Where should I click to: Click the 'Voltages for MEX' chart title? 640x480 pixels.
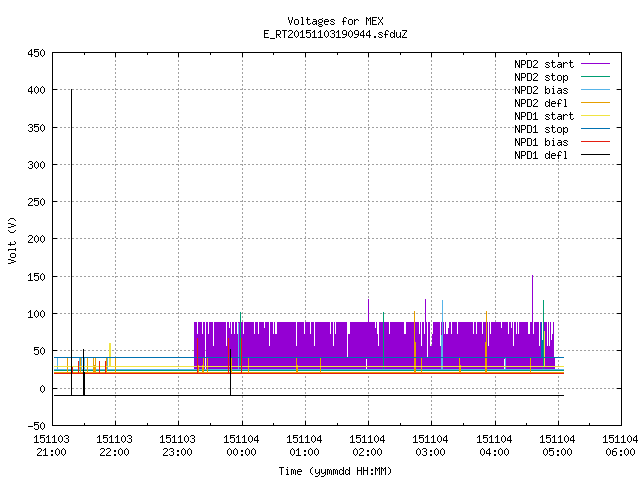pyautogui.click(x=336, y=21)
